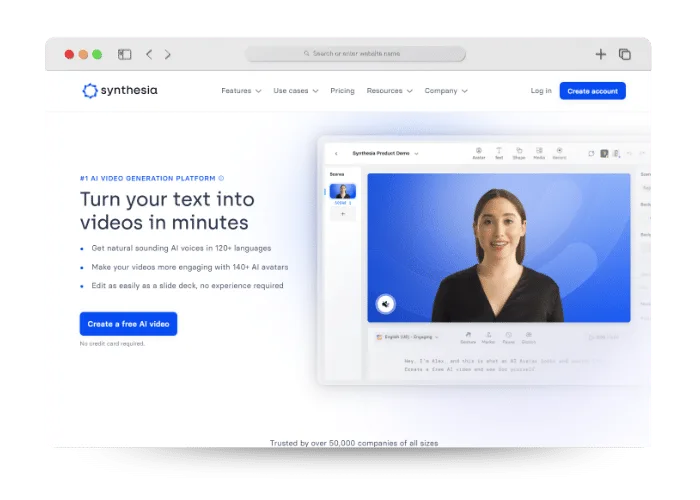This screenshot has width=700, height=500.
Task: Select the Avatar tool in editor
Action: click(x=479, y=153)
